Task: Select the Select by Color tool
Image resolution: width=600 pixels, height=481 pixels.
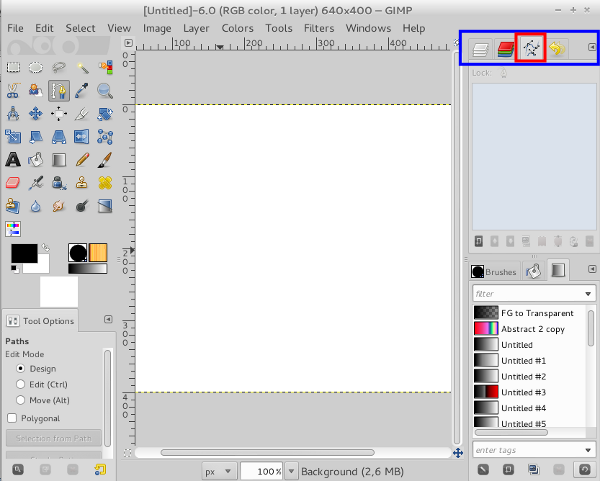Action: pos(105,68)
